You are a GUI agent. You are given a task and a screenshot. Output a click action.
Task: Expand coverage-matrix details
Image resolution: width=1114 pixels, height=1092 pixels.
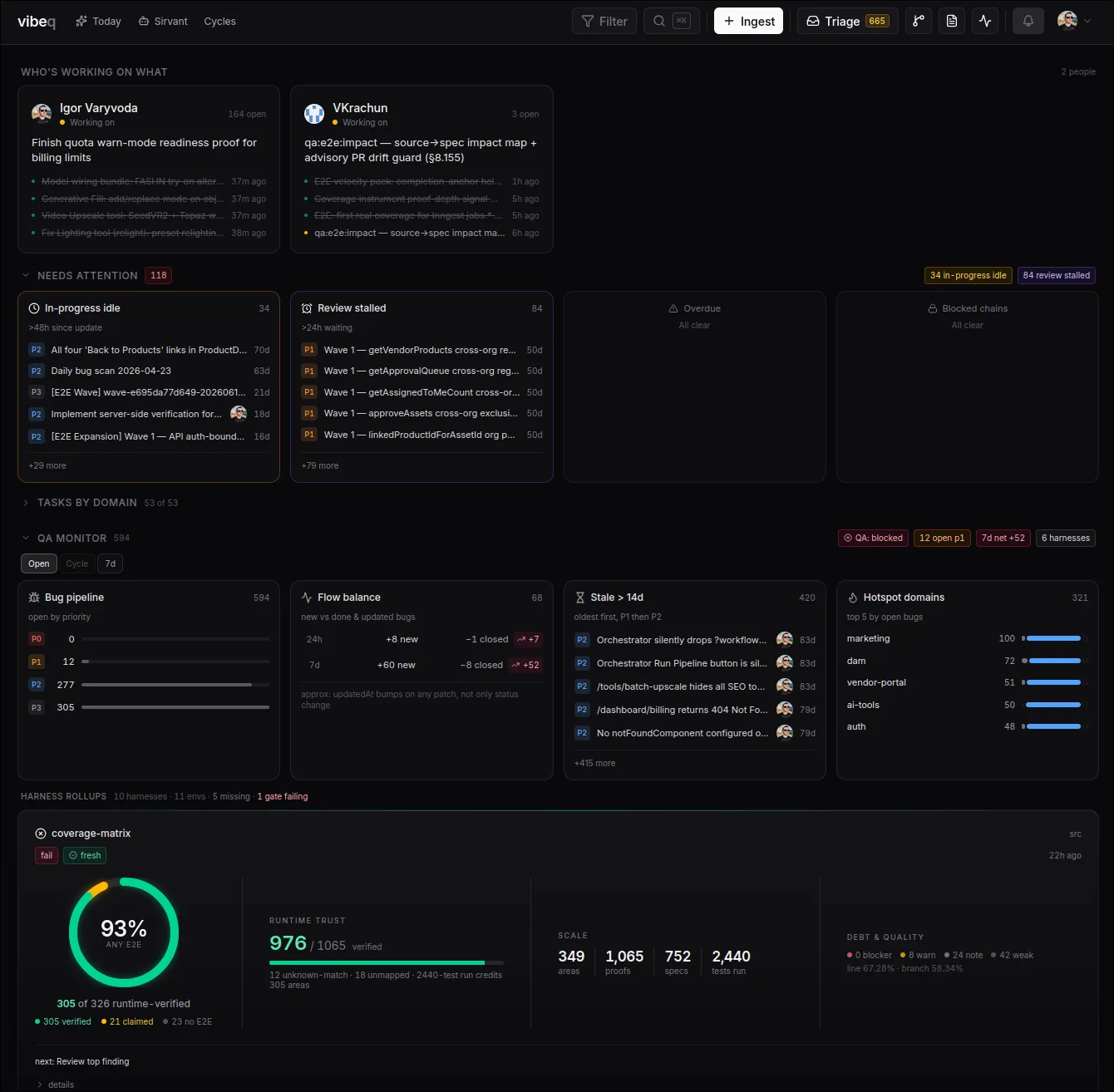pyautogui.click(x=55, y=1084)
